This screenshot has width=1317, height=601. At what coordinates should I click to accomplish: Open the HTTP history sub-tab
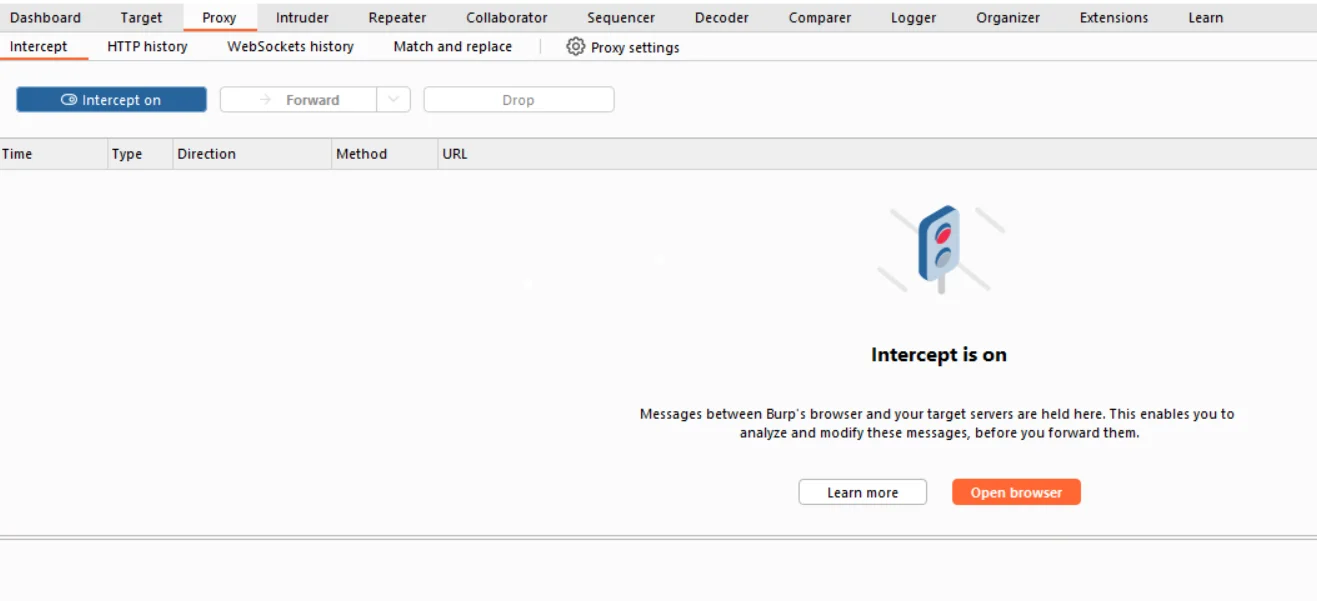pyautogui.click(x=147, y=47)
